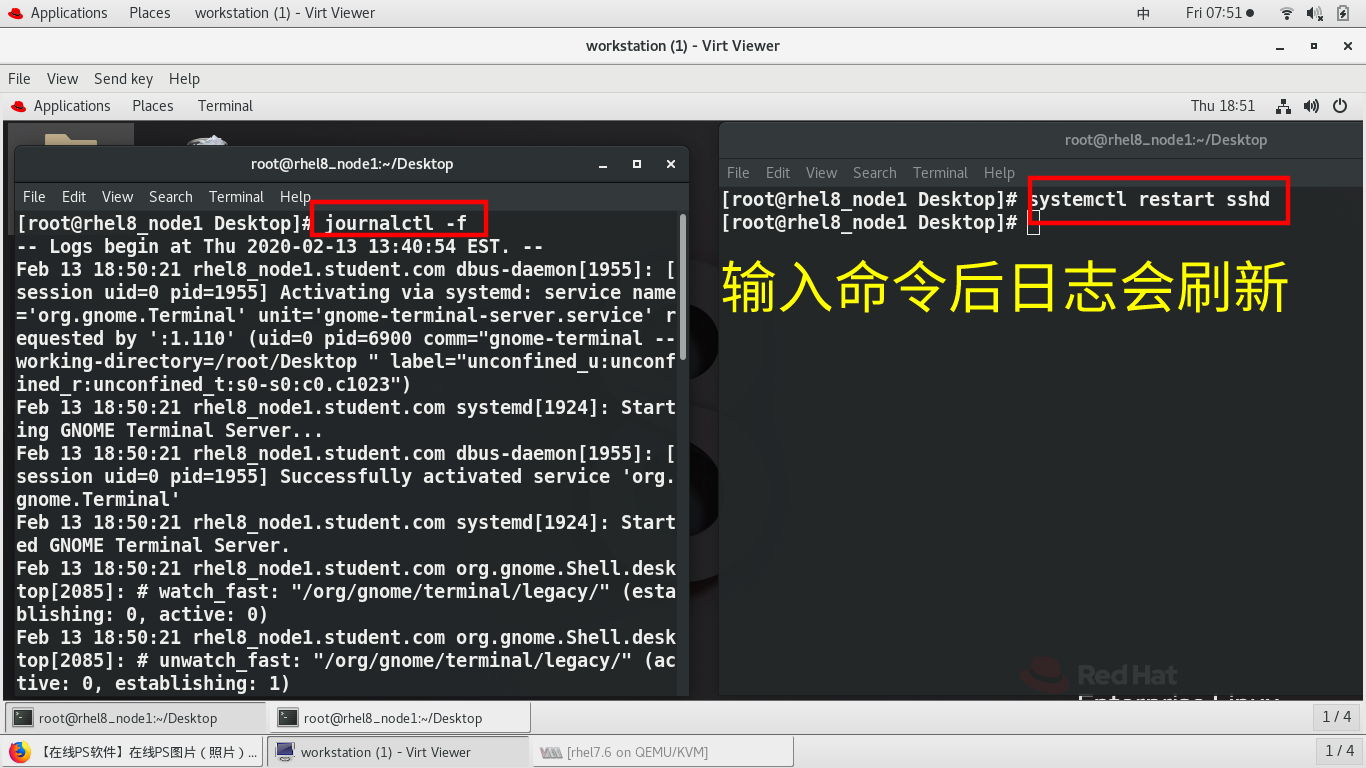Click the unwatch_fast log line
This screenshot has width=1366, height=768.
click(x=346, y=660)
